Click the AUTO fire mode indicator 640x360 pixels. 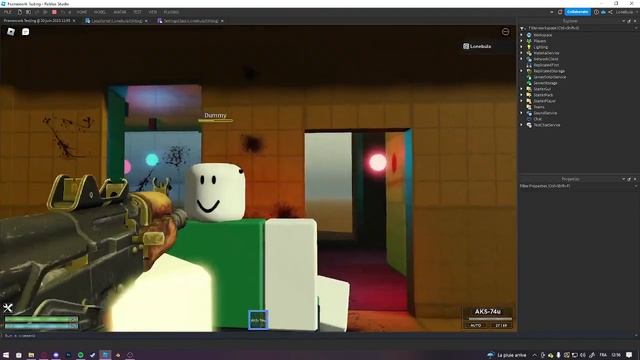(476, 325)
